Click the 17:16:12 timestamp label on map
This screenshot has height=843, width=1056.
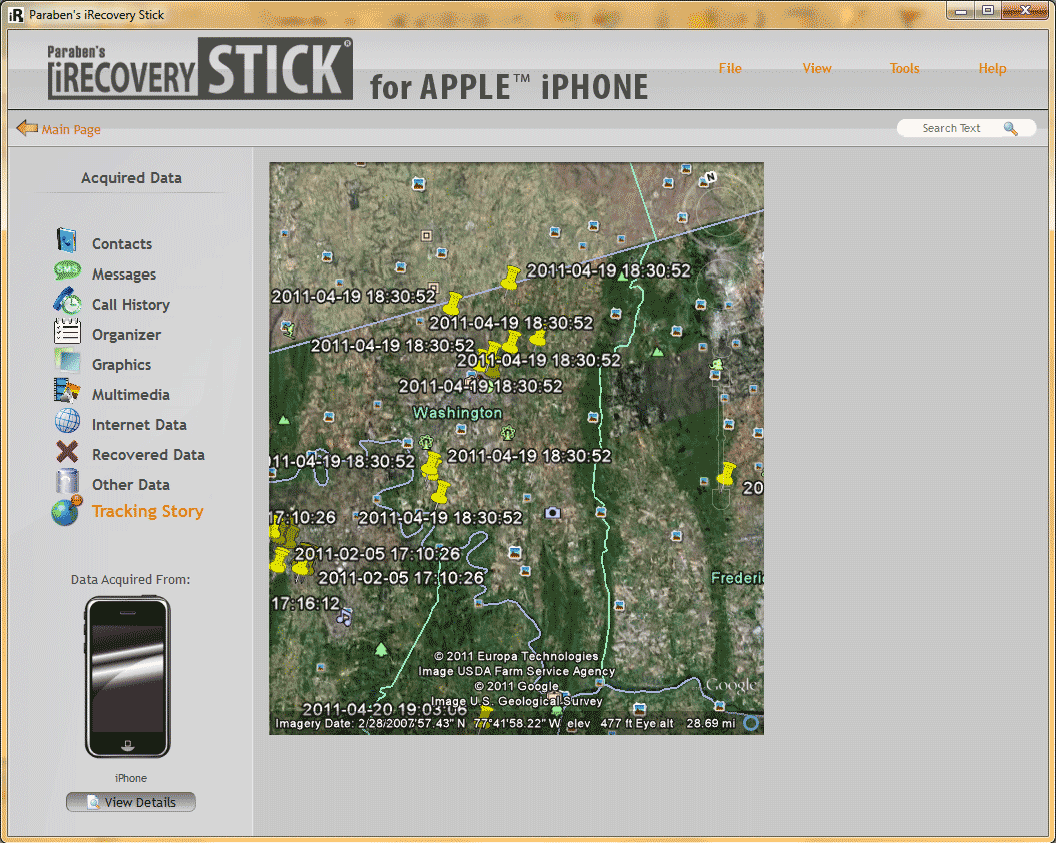306,603
